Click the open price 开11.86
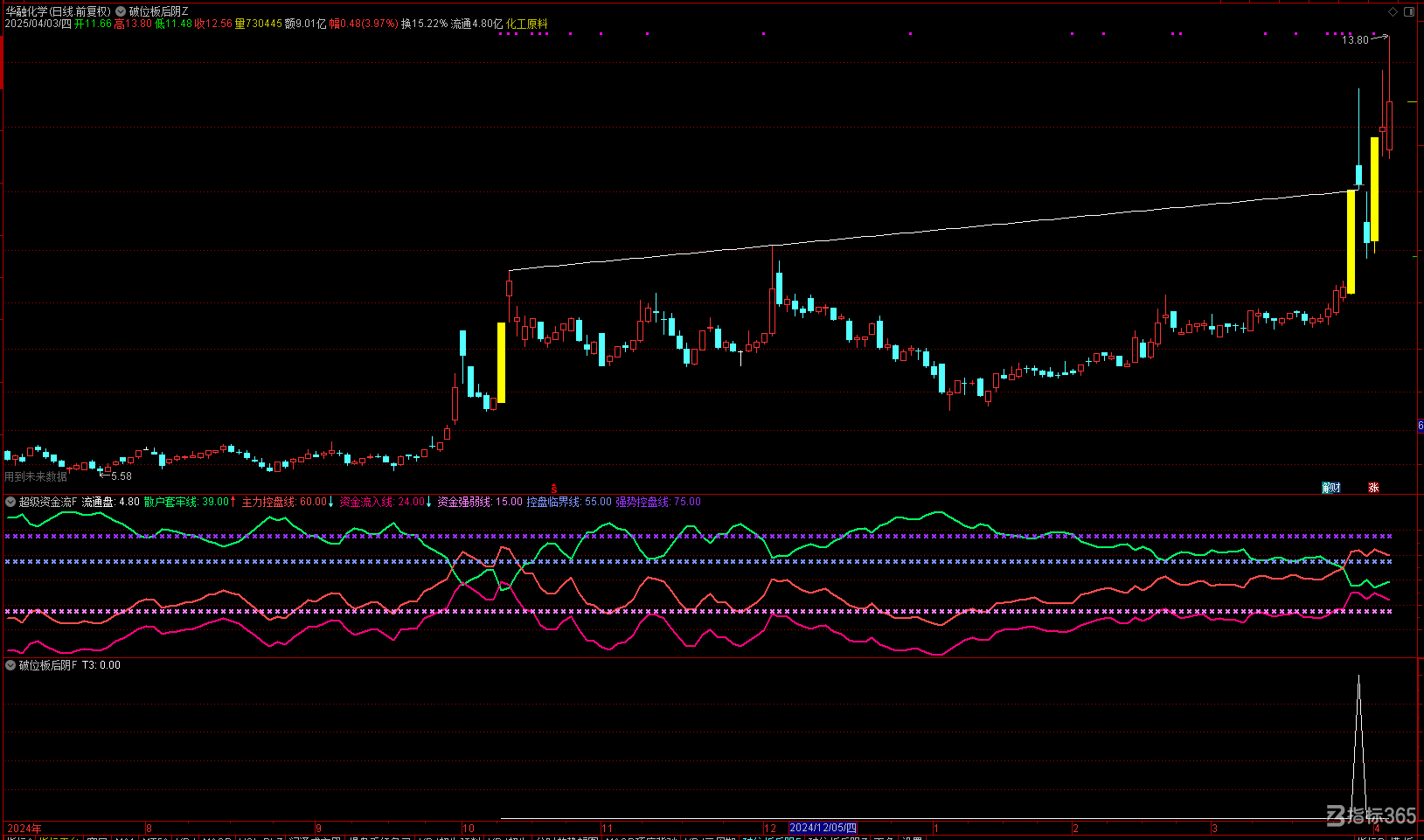The height and width of the screenshot is (840, 1424). pos(93,24)
